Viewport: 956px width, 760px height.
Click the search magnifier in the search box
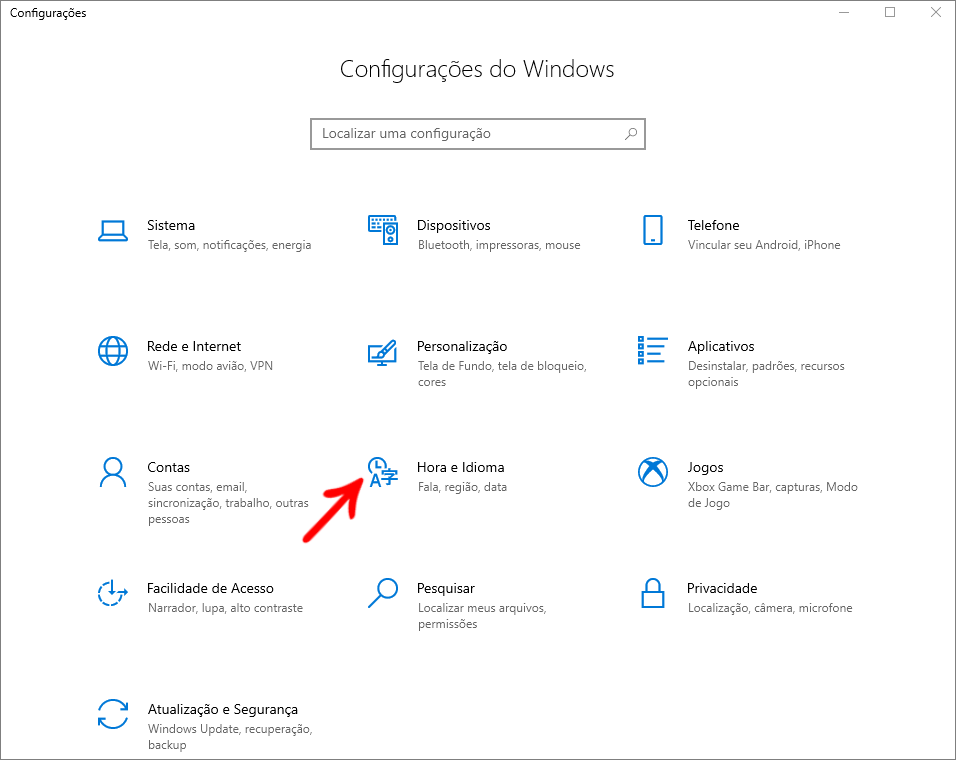631,133
